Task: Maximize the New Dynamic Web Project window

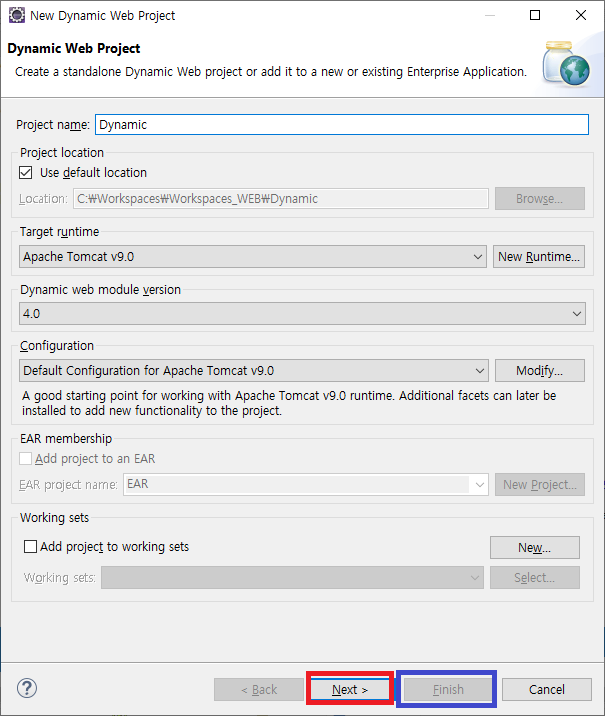Action: pos(535,15)
